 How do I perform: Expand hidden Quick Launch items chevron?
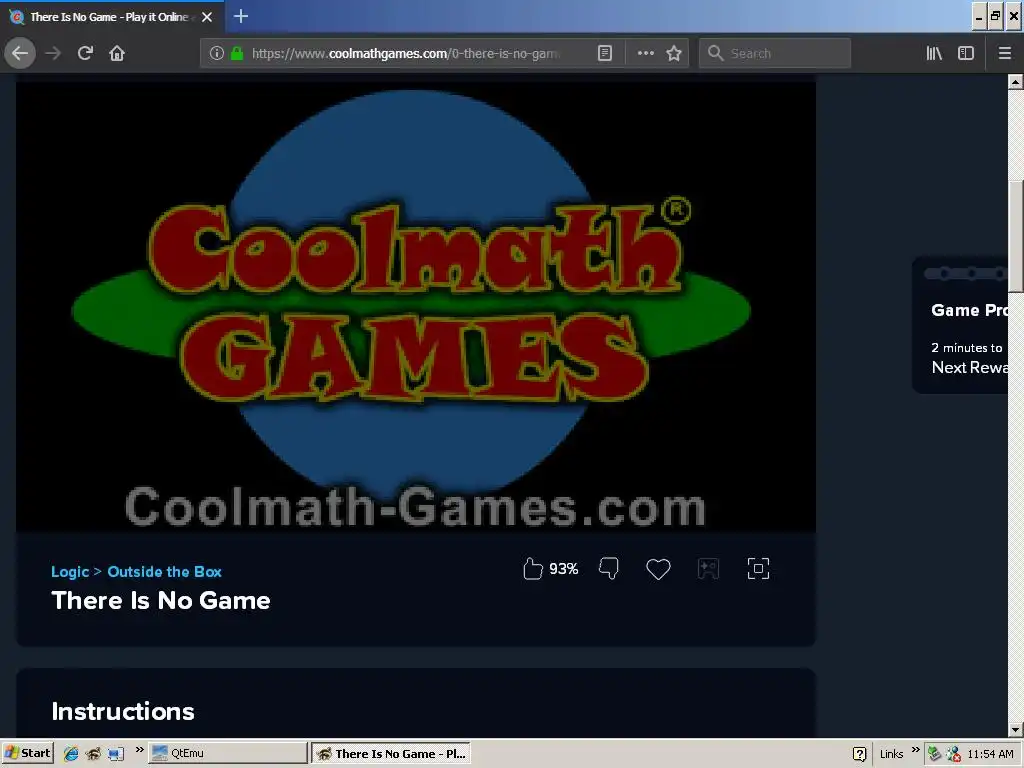point(139,750)
